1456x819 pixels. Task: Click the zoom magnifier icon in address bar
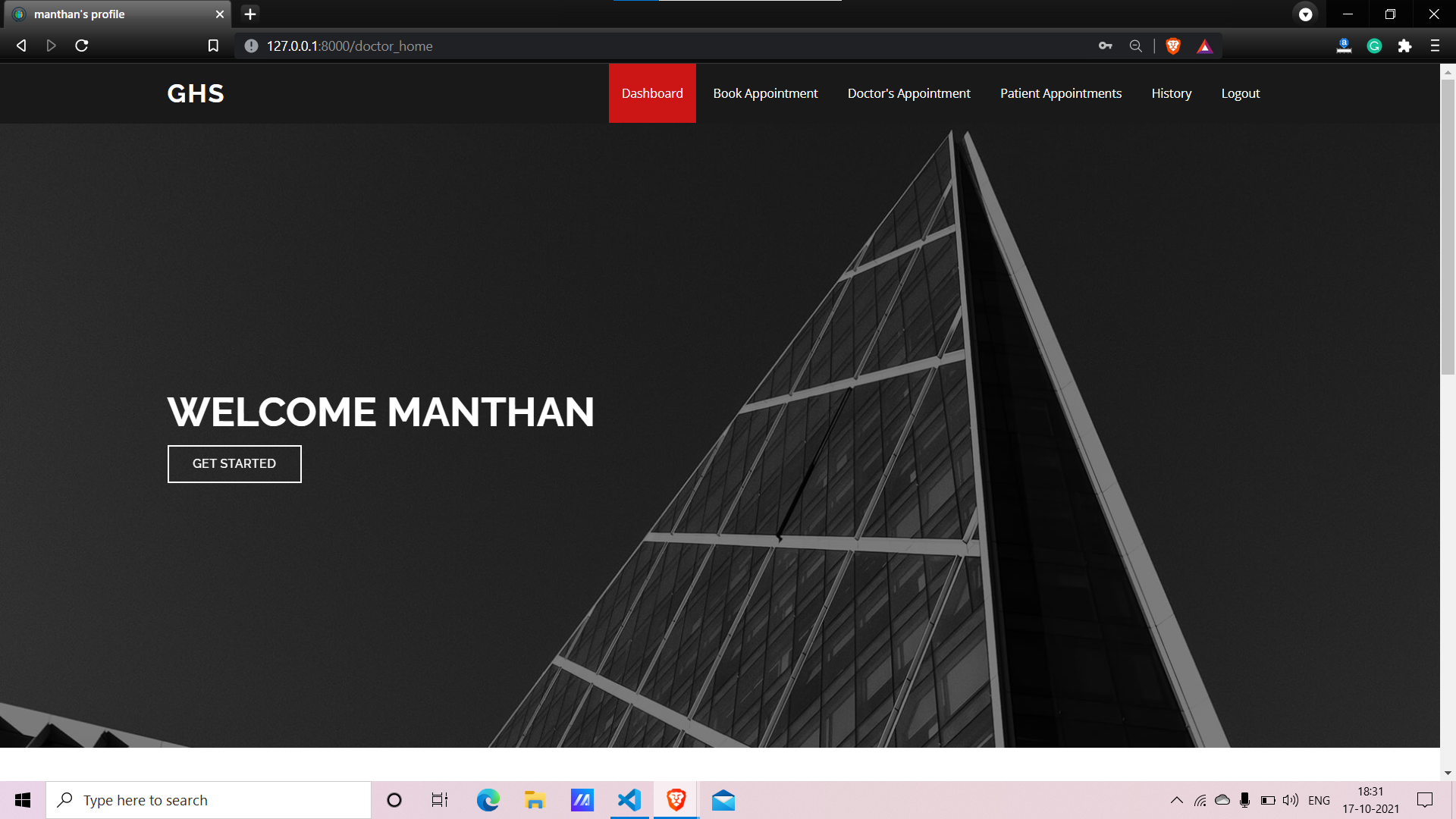point(1135,45)
